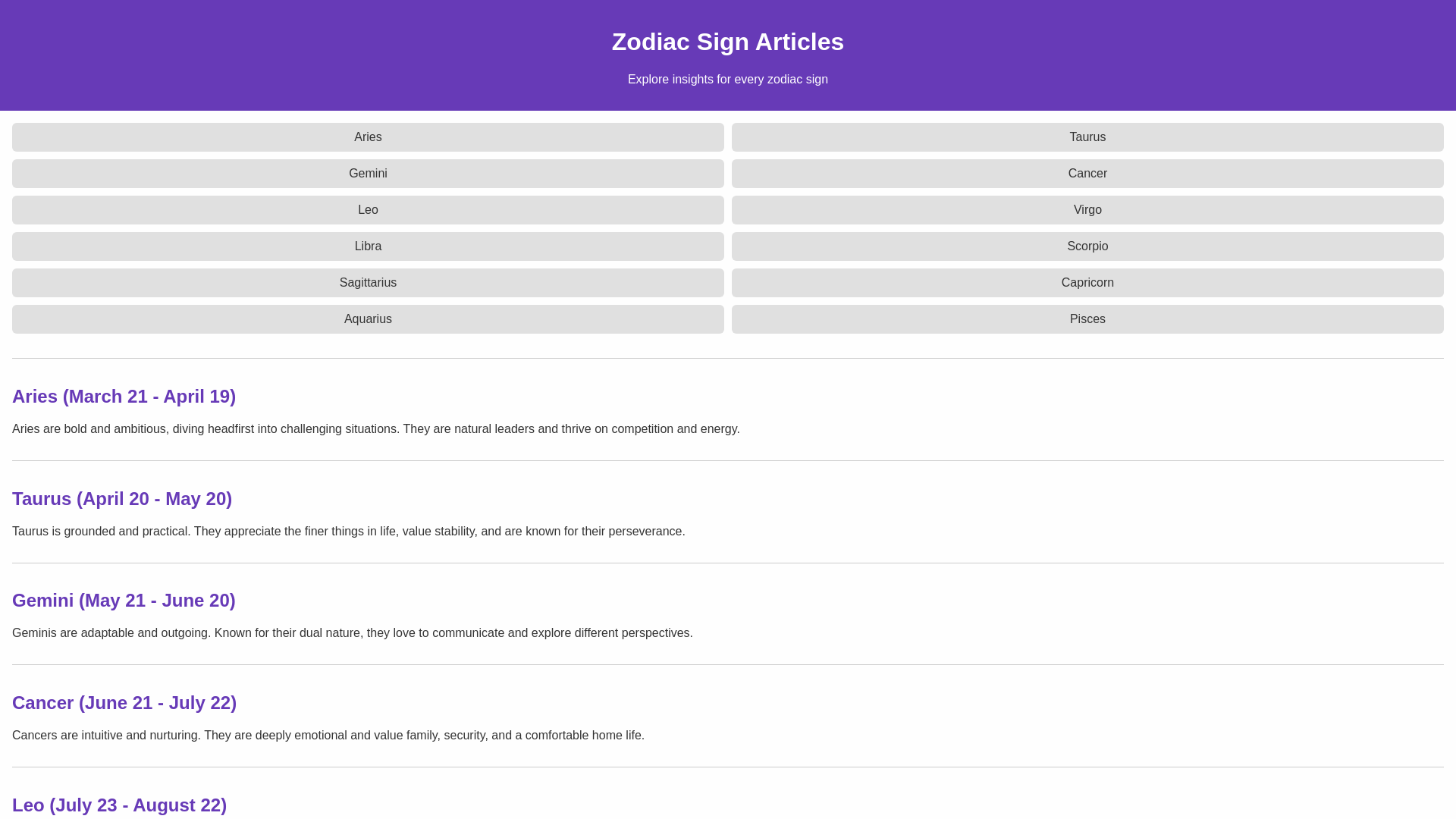
Task: Go to Leo via navigation button
Action: [x=368, y=210]
